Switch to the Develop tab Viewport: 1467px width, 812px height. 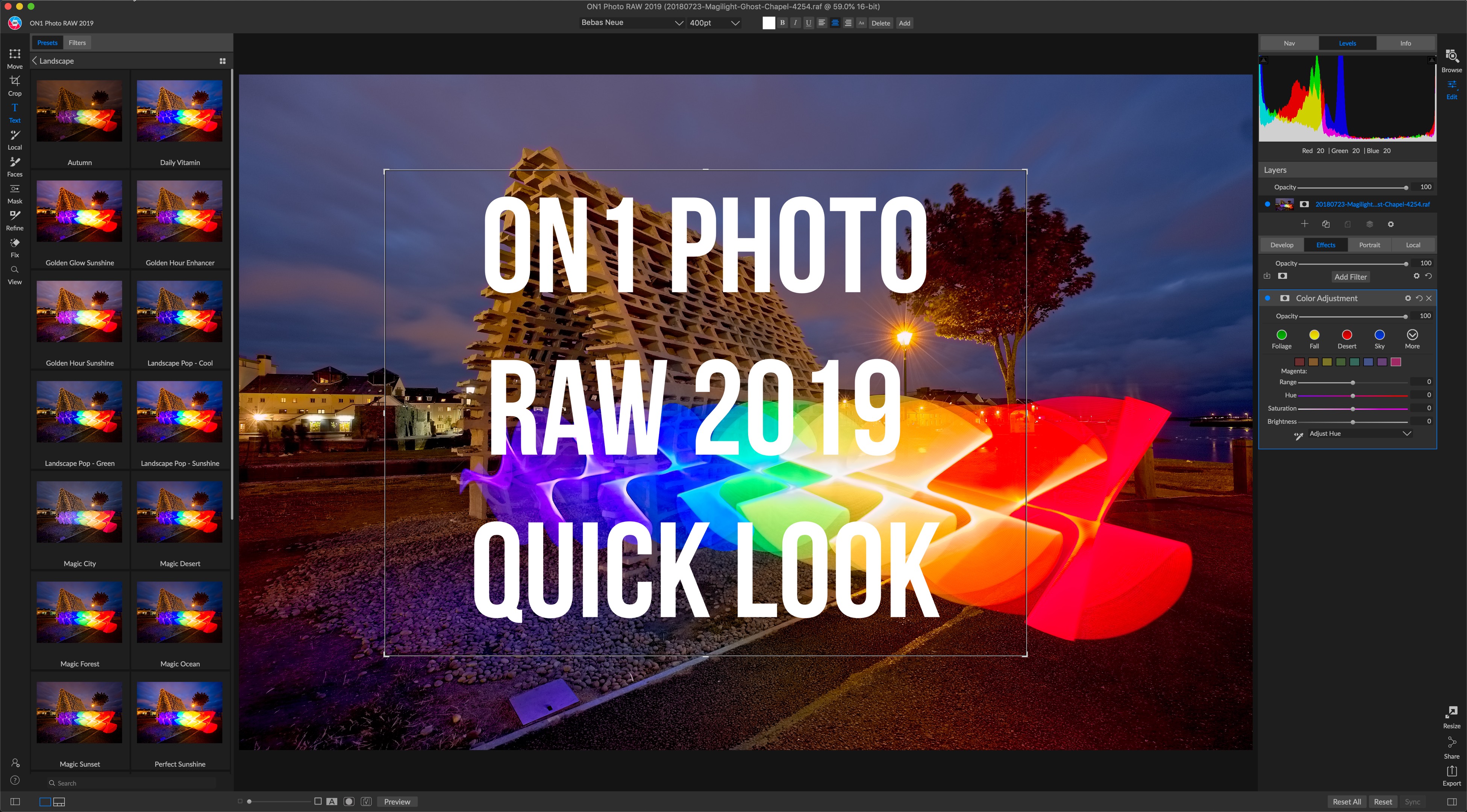pos(1281,245)
